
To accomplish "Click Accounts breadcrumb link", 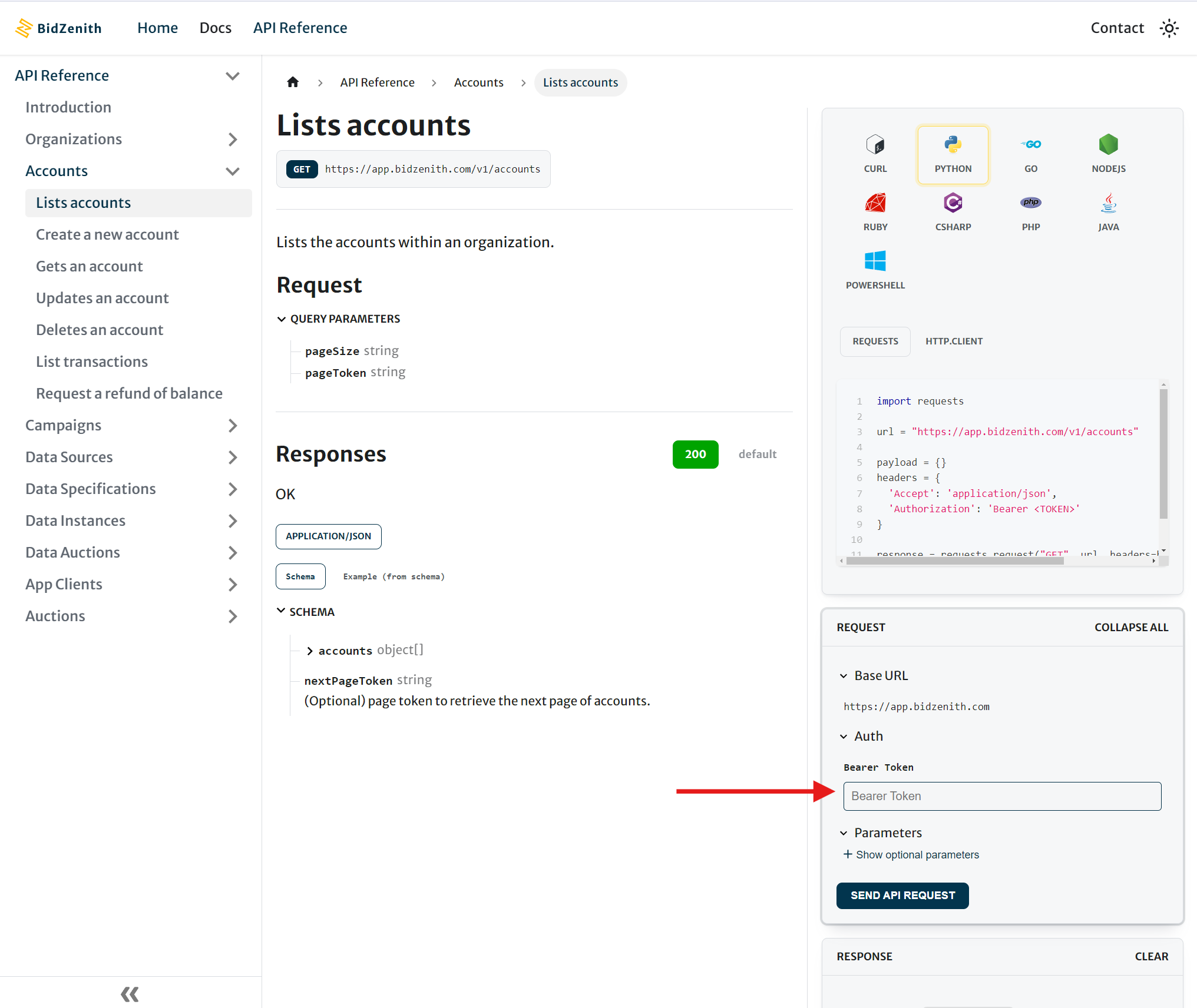I will tap(478, 82).
